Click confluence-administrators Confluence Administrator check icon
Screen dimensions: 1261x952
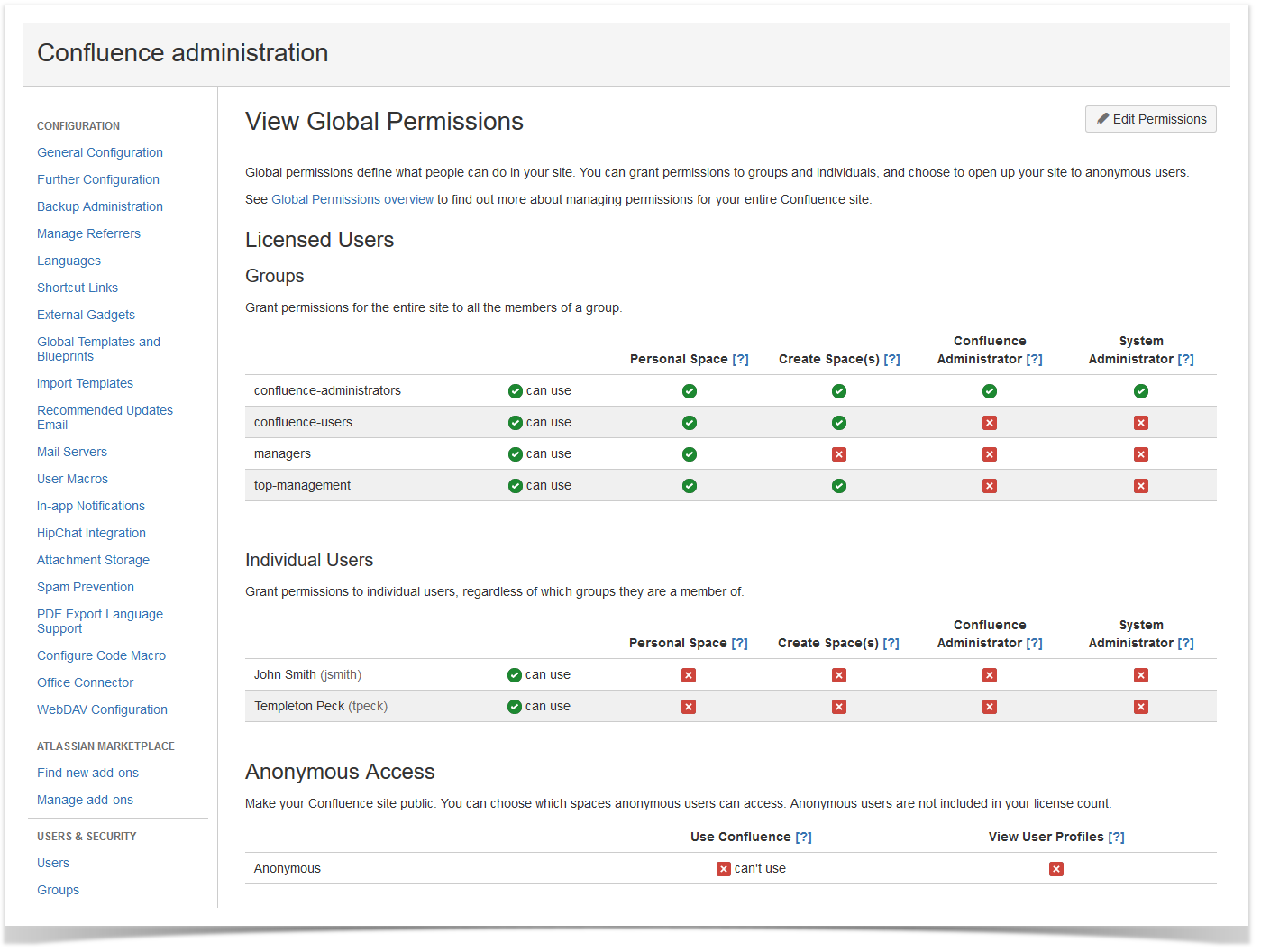coord(989,391)
